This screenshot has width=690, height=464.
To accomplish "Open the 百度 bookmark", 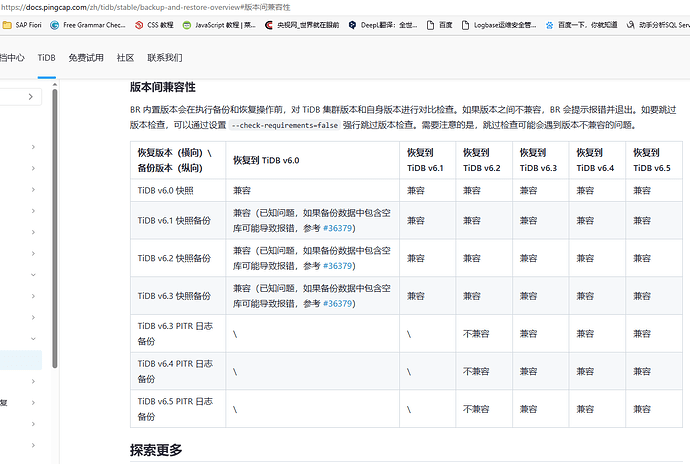I will (x=440, y=25).
